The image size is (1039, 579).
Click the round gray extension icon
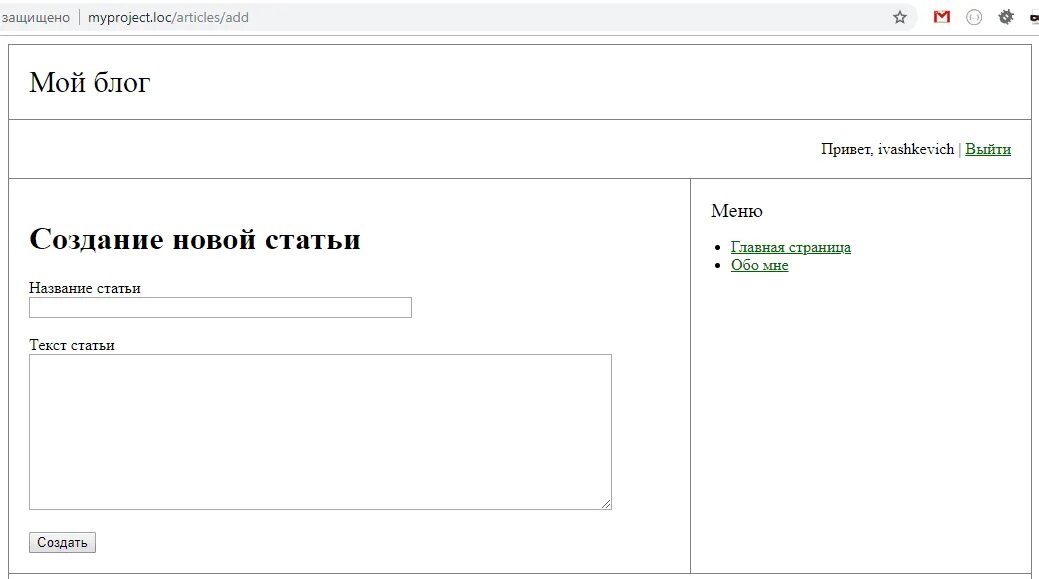tap(973, 17)
